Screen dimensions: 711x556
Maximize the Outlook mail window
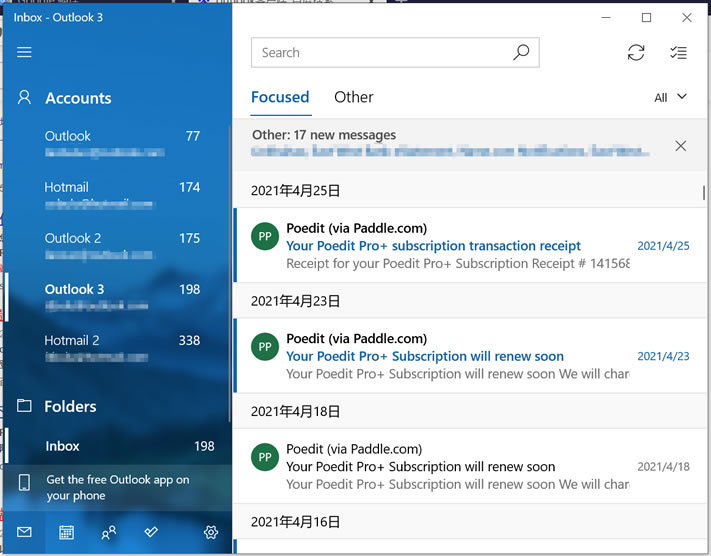click(x=647, y=18)
